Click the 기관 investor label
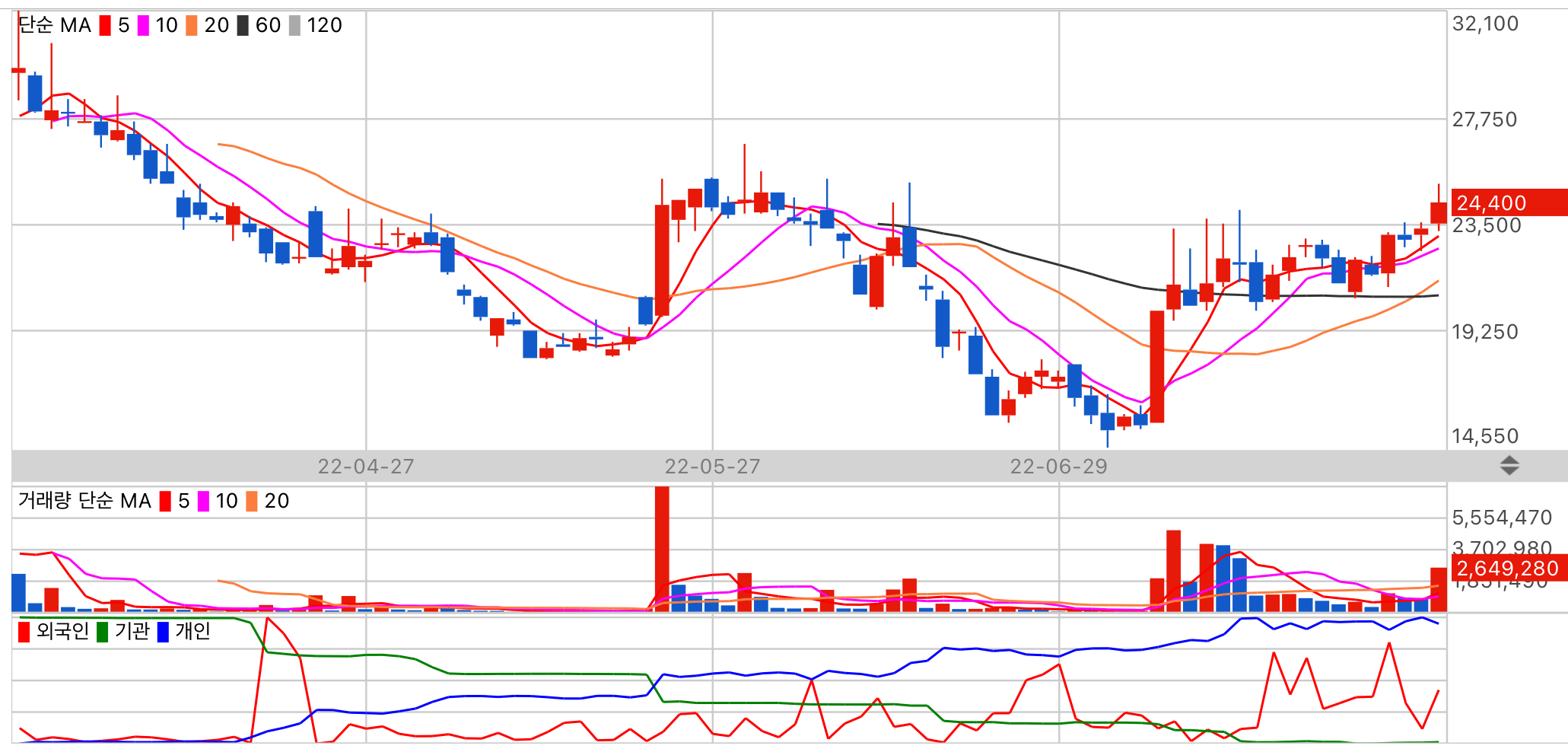 pyautogui.click(x=132, y=631)
